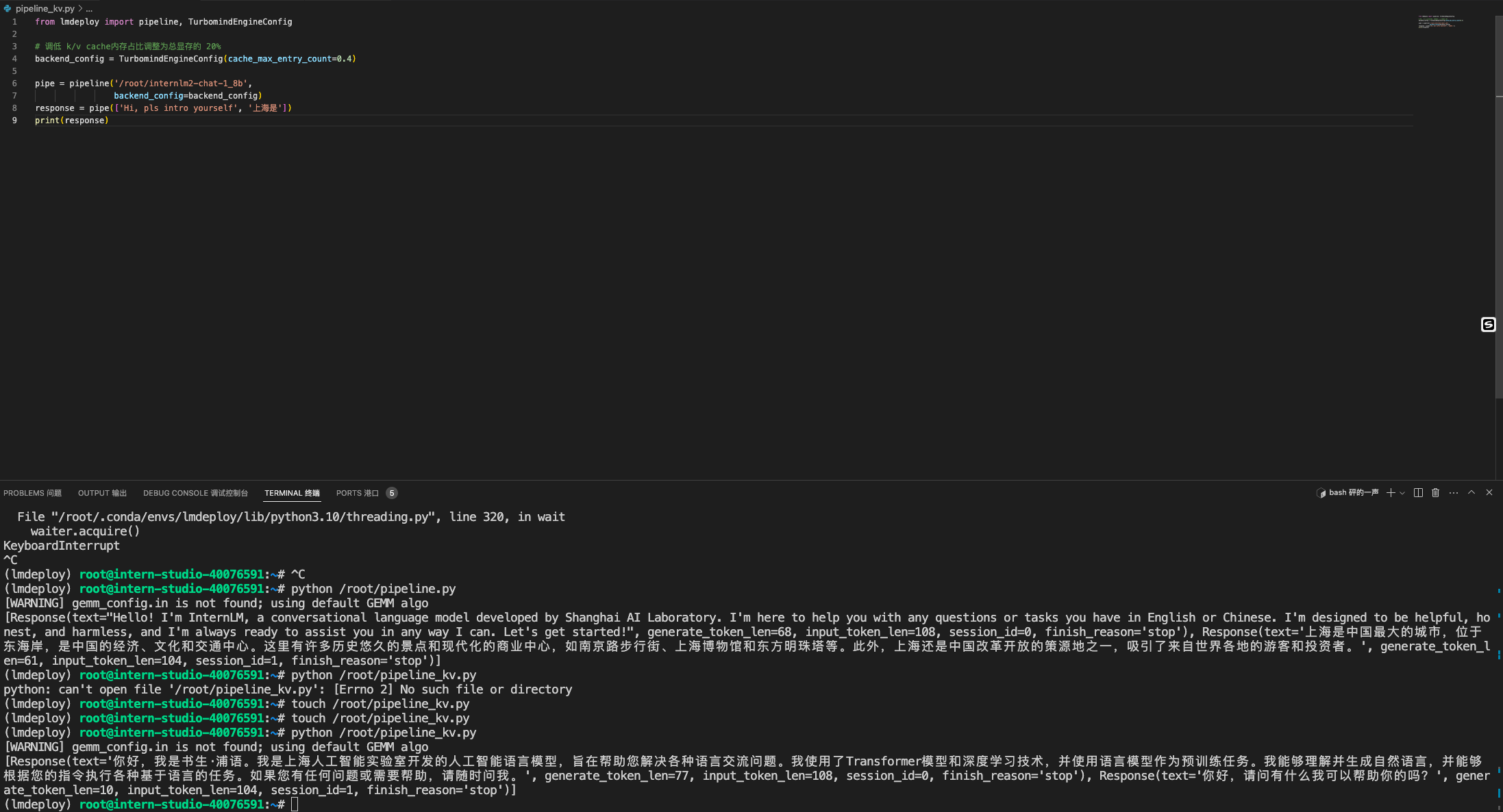This screenshot has height=812, width=1503.
Task: Click the bash terminal shell icon
Action: click(x=1321, y=493)
